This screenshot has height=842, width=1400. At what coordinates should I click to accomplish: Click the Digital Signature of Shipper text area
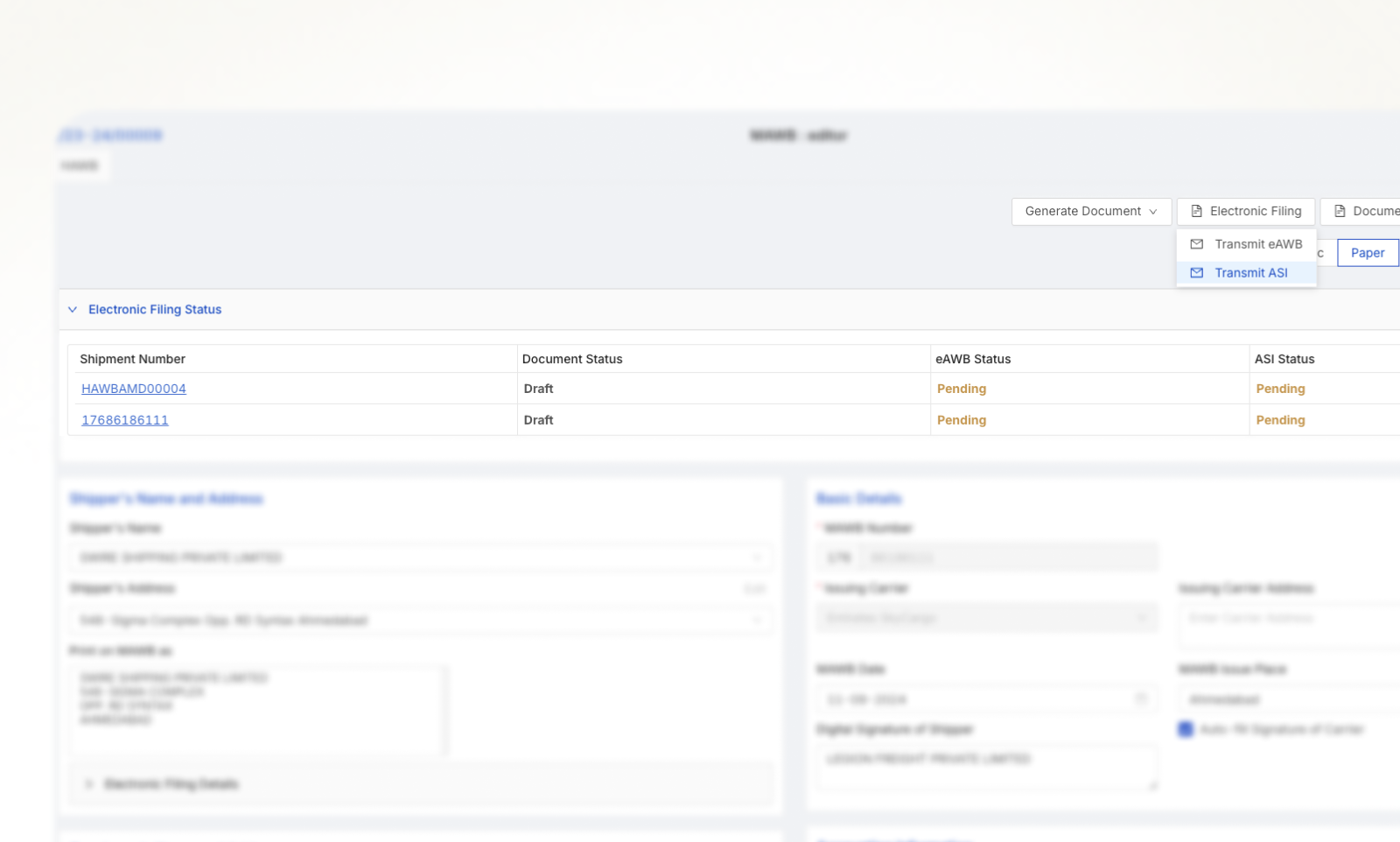point(985,768)
